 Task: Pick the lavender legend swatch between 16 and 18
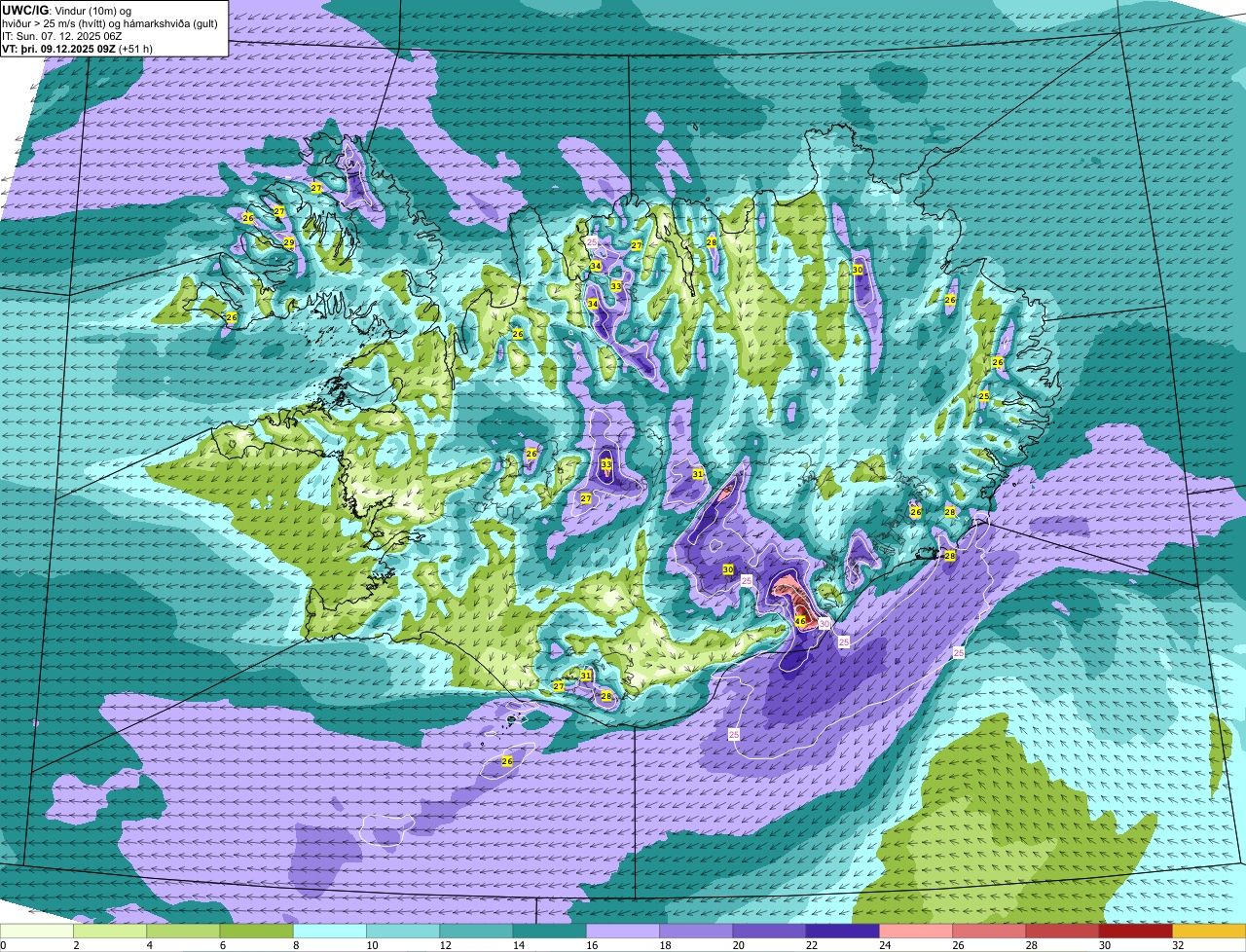pyautogui.click(x=623, y=932)
